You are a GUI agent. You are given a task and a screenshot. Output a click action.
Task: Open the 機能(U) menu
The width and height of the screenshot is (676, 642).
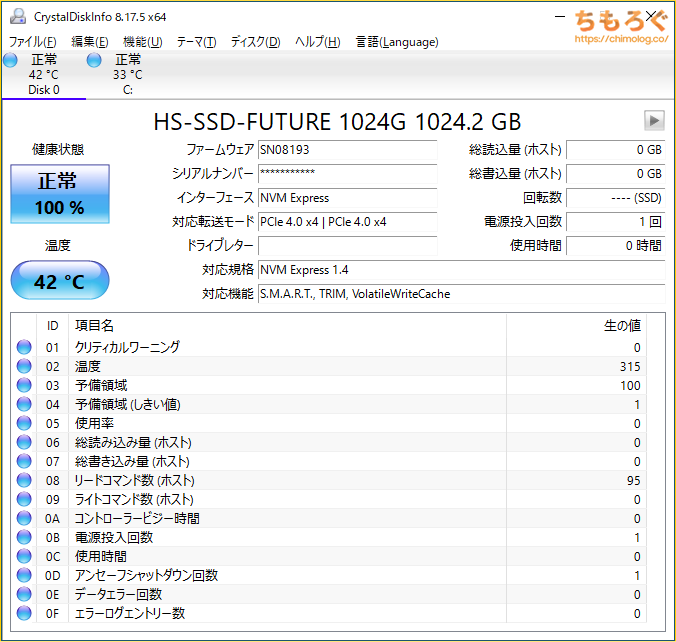pos(143,42)
